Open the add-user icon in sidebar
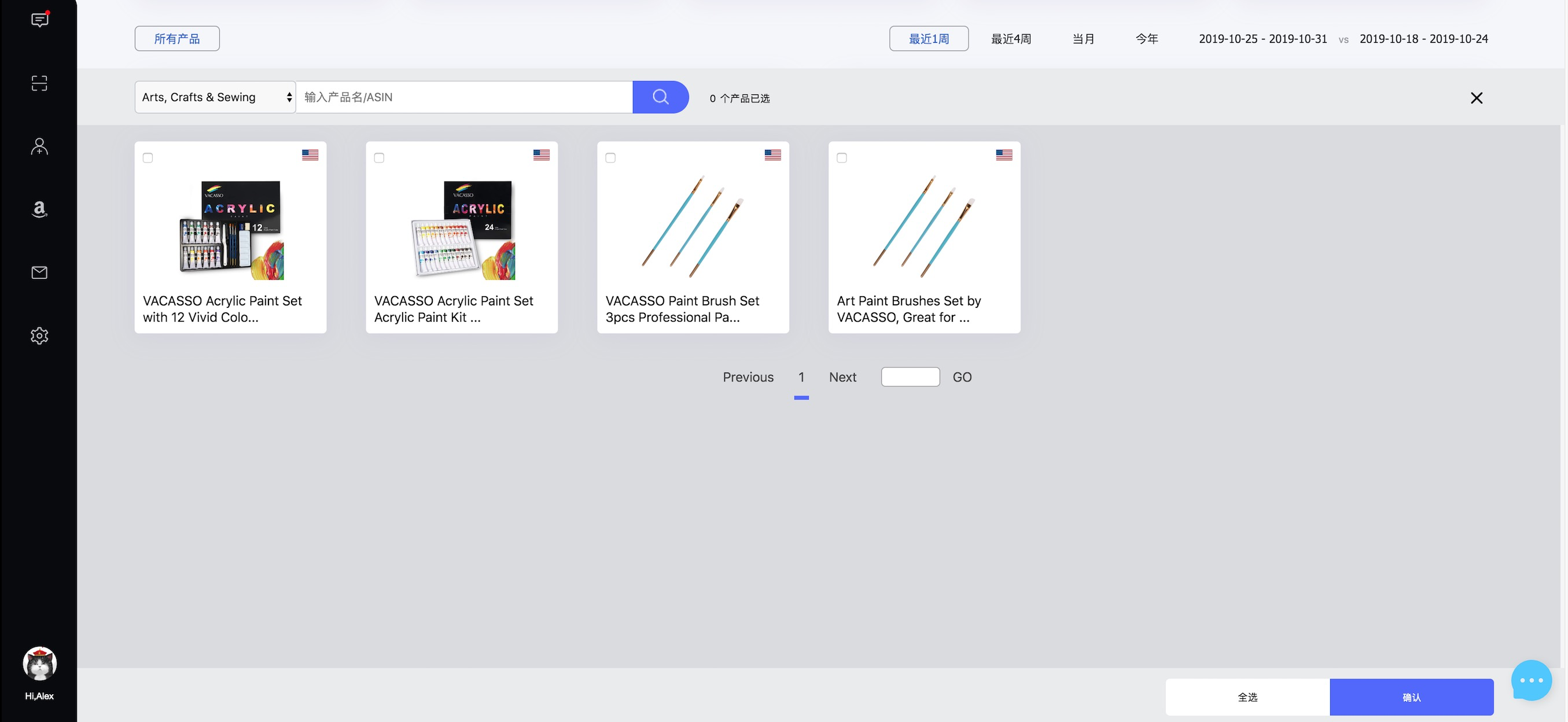The width and height of the screenshot is (1568, 722). point(39,146)
